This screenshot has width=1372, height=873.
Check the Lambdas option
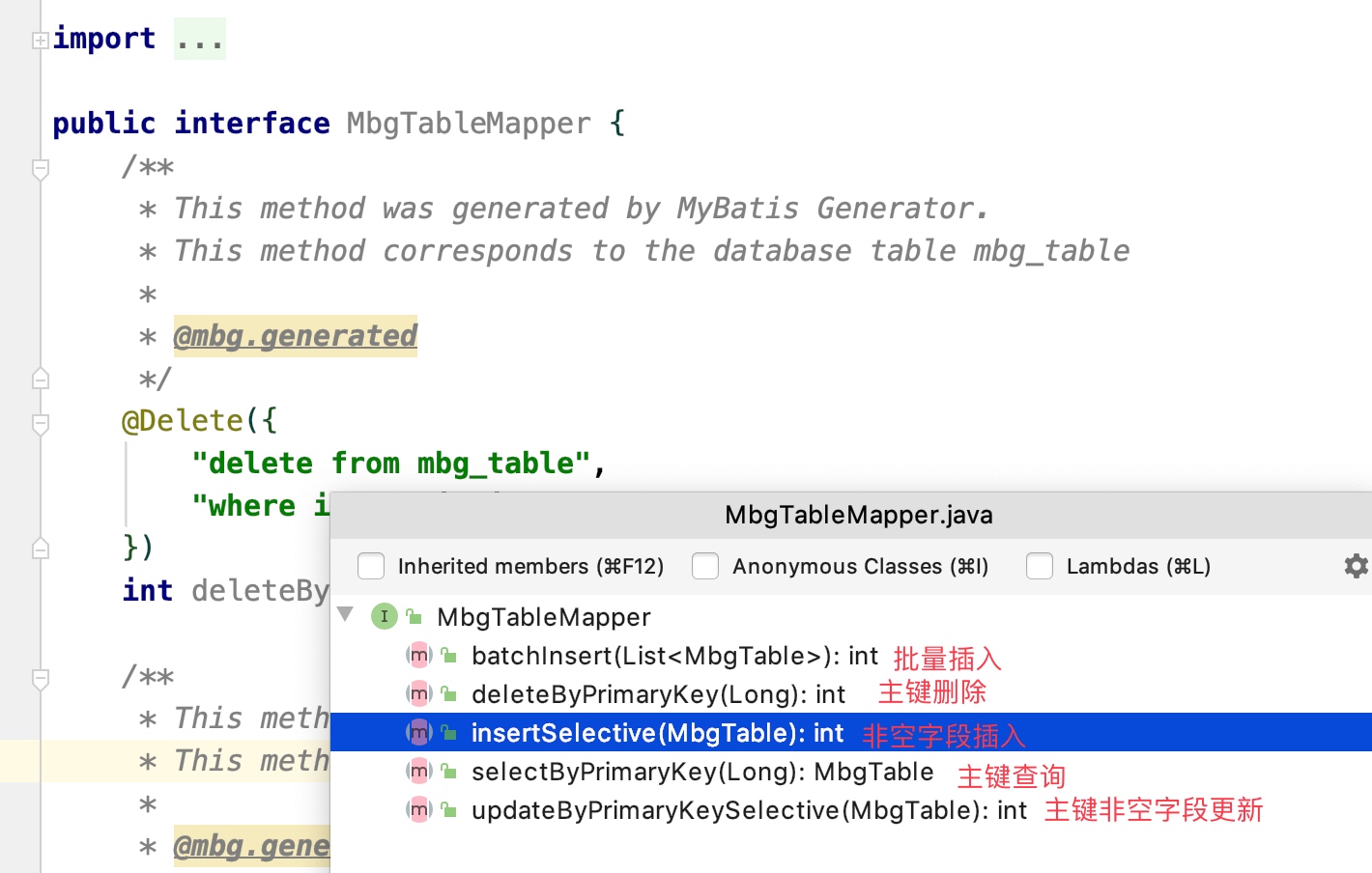tap(1040, 566)
